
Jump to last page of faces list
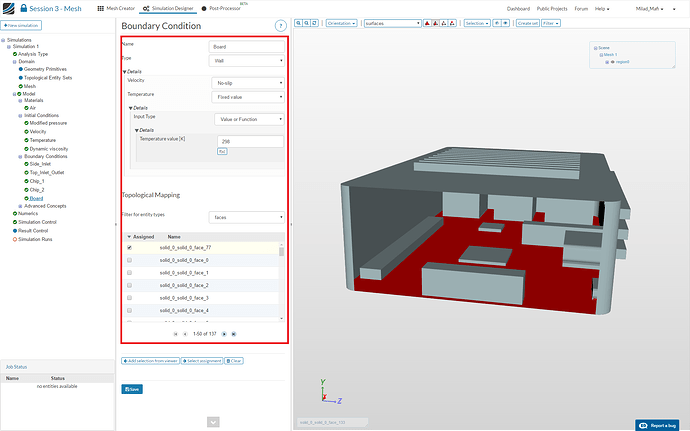click(234, 333)
